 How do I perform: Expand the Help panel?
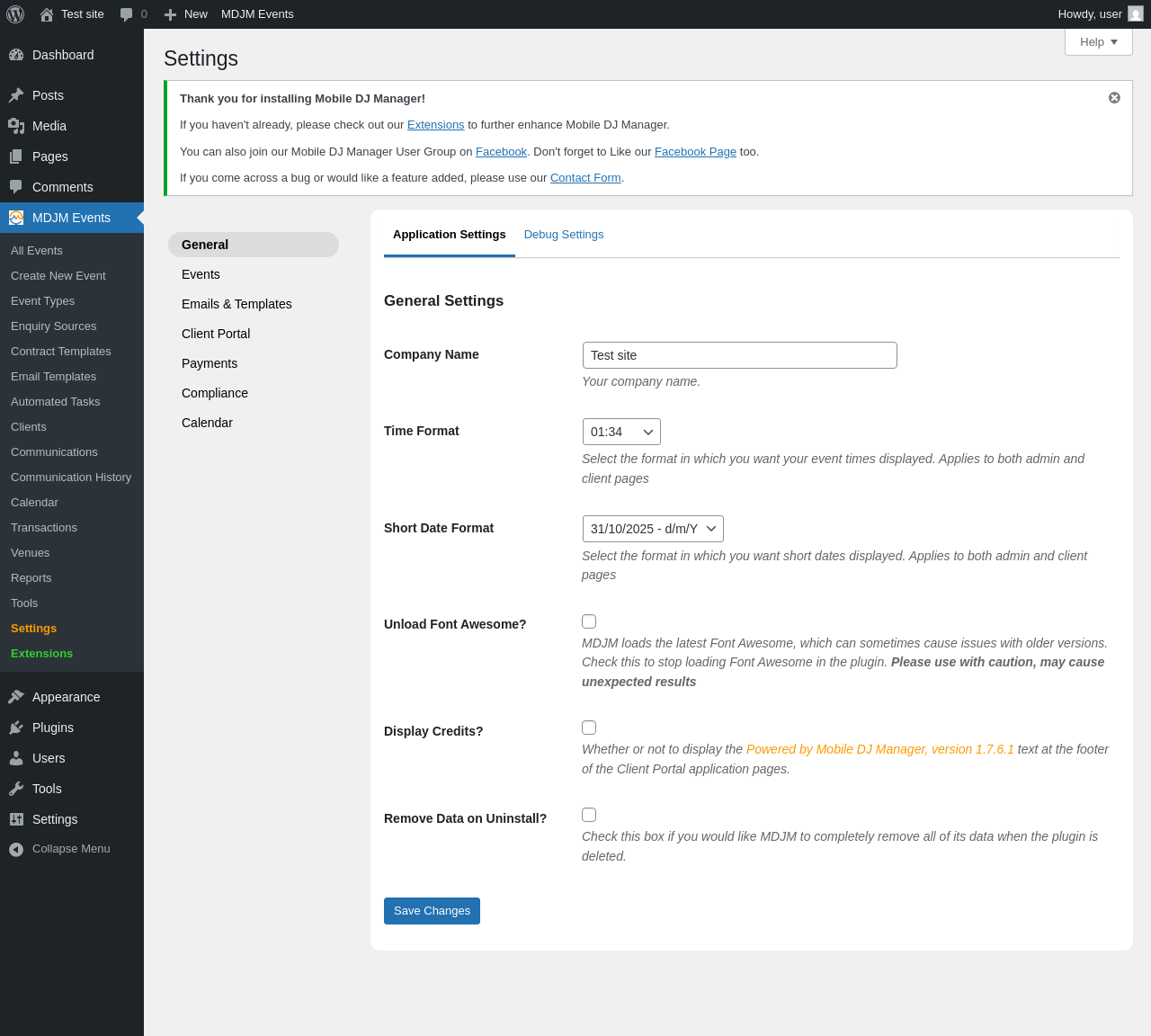click(x=1098, y=42)
